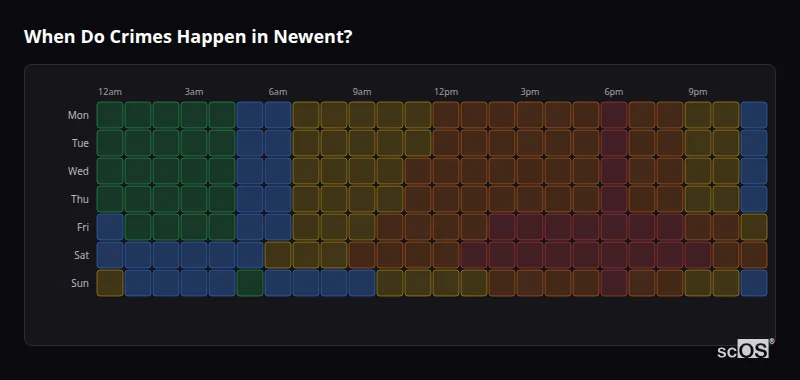Click the Wednesday 12pm heatmap cell

[446, 171]
